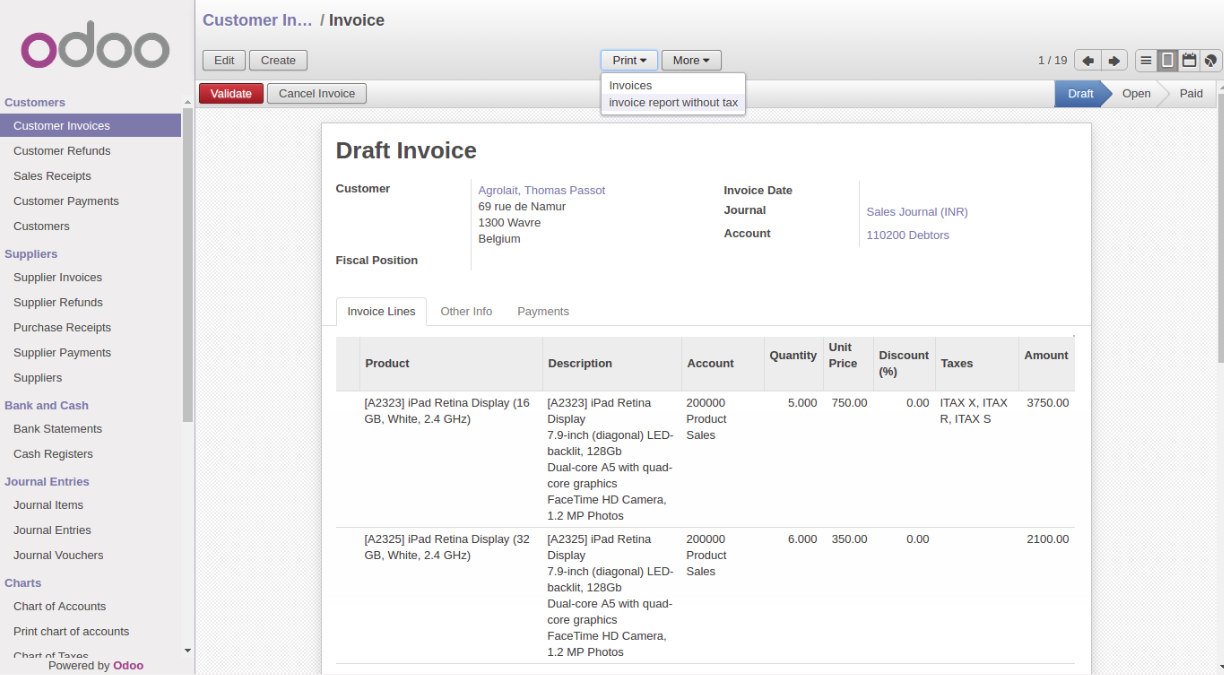The height and width of the screenshot is (675, 1224).
Task: Open the Payments tab
Action: pos(543,311)
